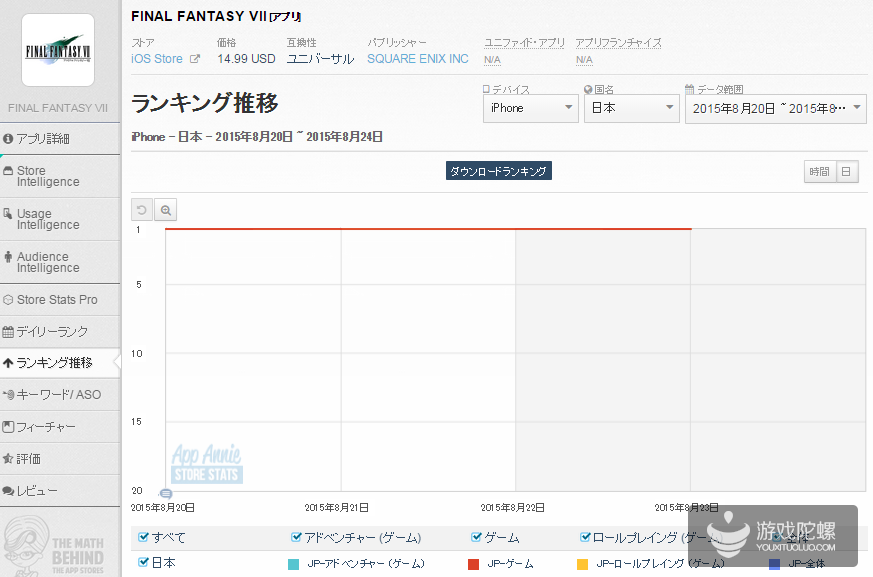Toggle the 日本 checkbox

(x=143, y=563)
